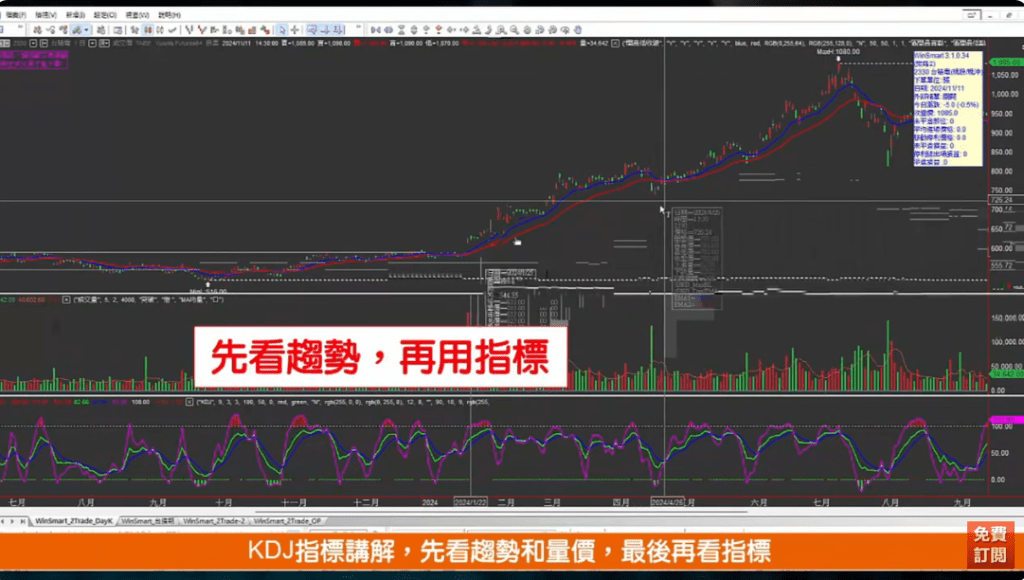Expand the hidden toolbar items chevron mid-toolbar
1024x580 pixels.
358,28
